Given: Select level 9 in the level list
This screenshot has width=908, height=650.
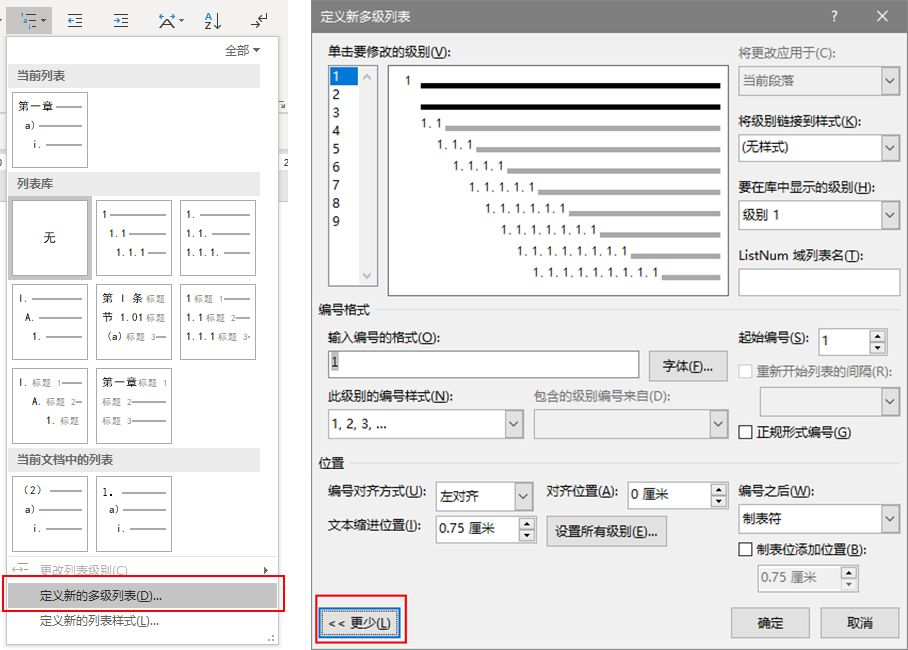Looking at the screenshot, I should [x=344, y=221].
